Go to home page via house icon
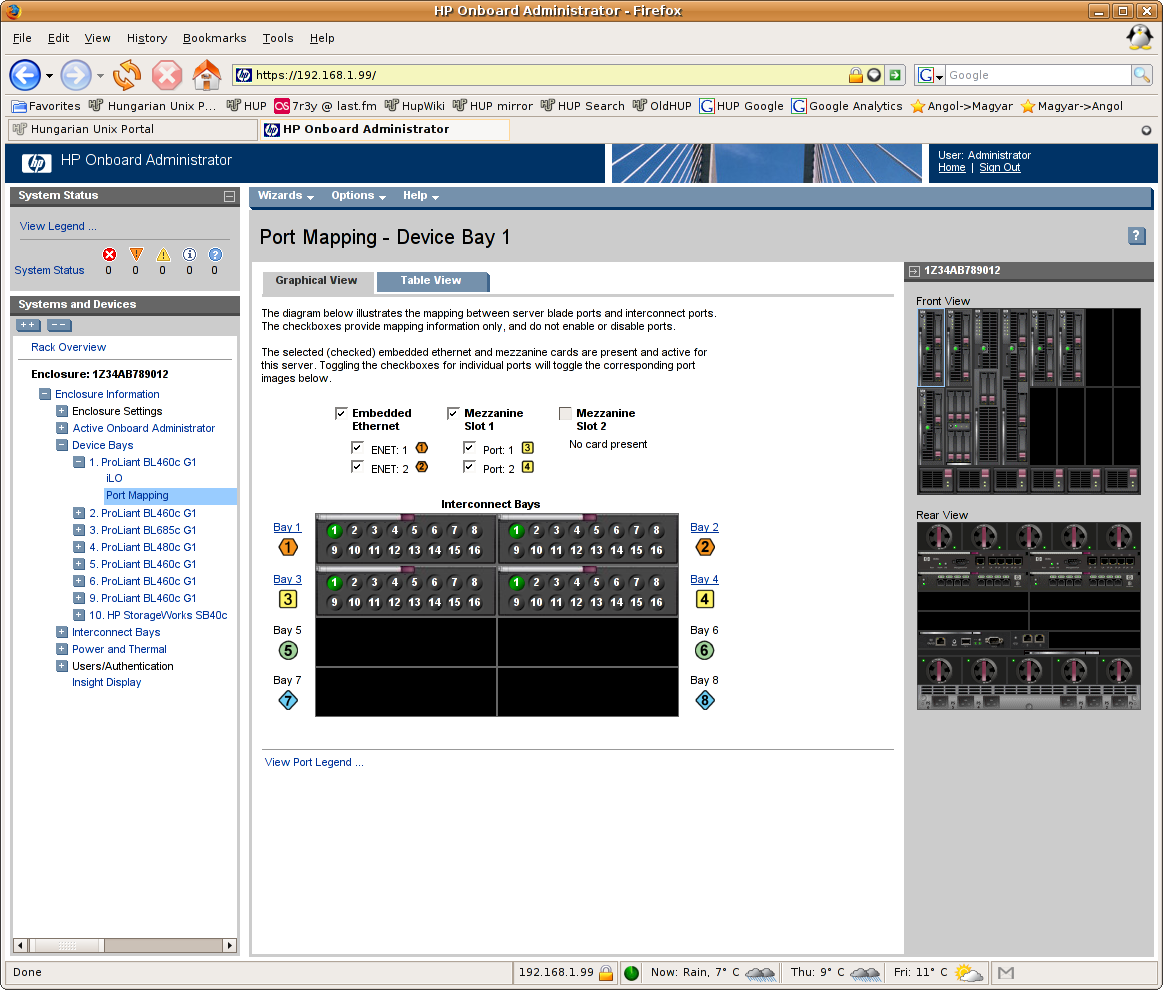The height and width of the screenshot is (990, 1163). (207, 75)
